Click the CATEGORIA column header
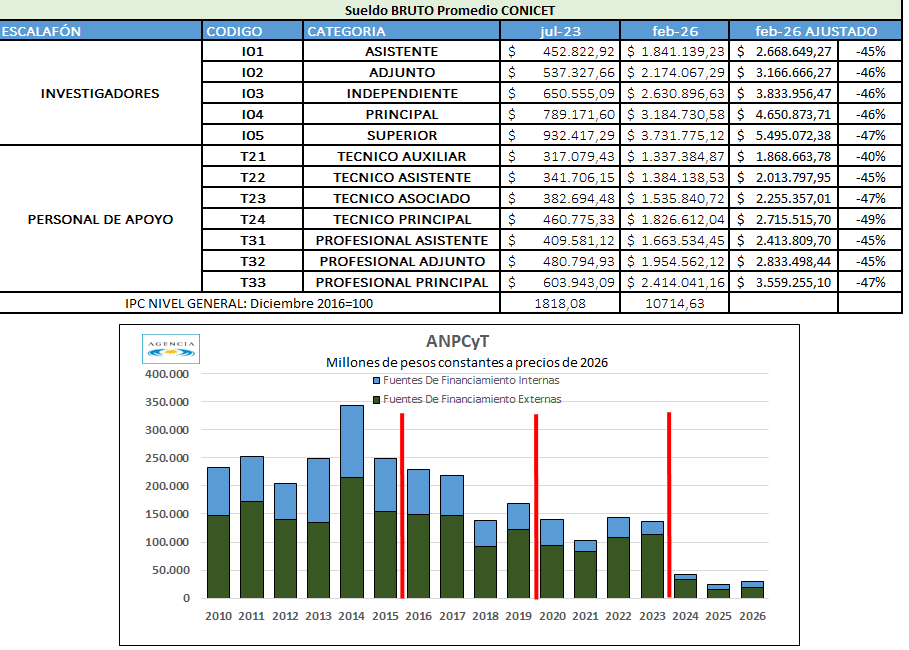Screen dimensions: 909x650 click(401, 31)
